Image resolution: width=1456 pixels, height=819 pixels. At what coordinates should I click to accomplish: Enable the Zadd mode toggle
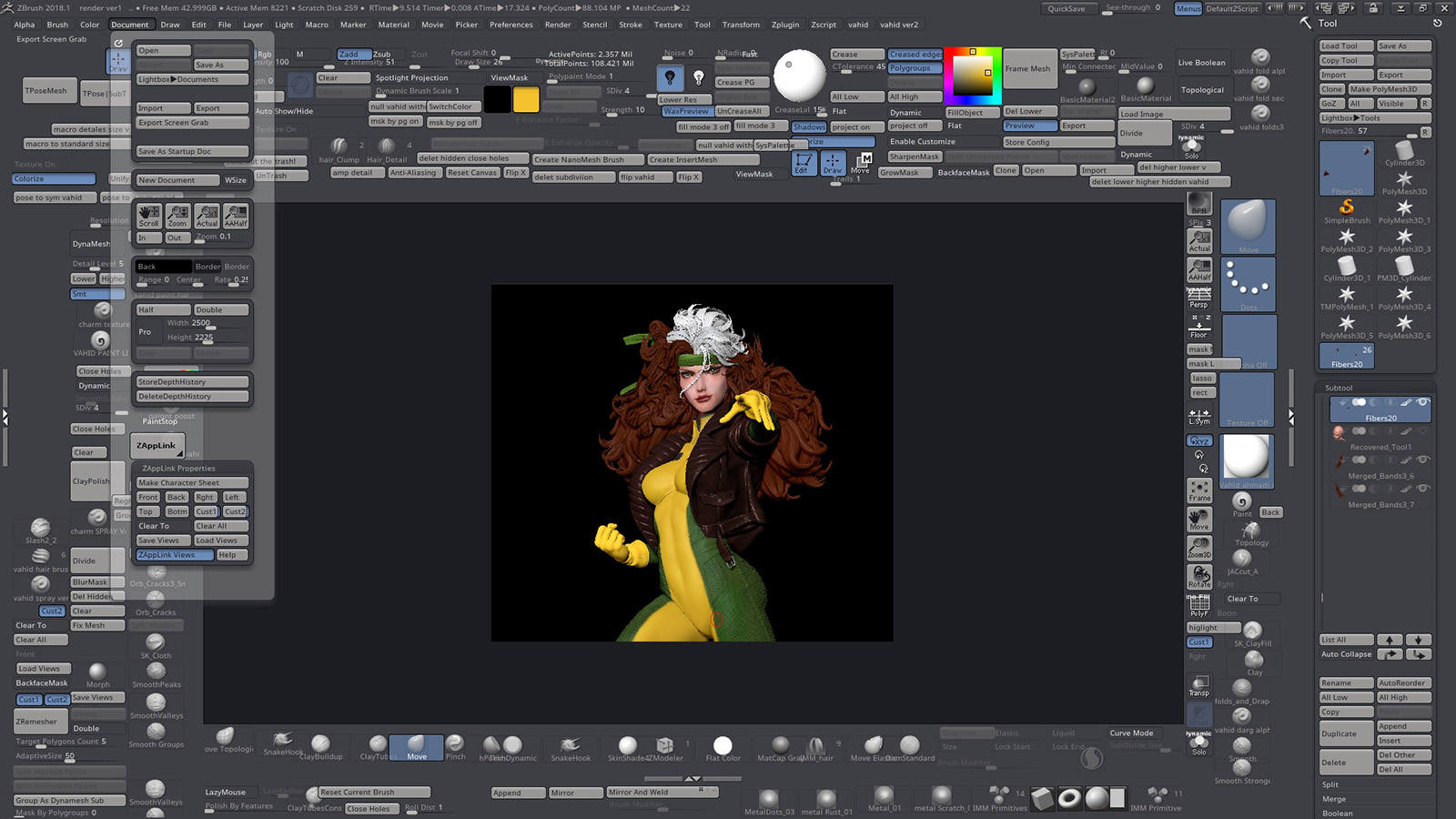click(353, 54)
